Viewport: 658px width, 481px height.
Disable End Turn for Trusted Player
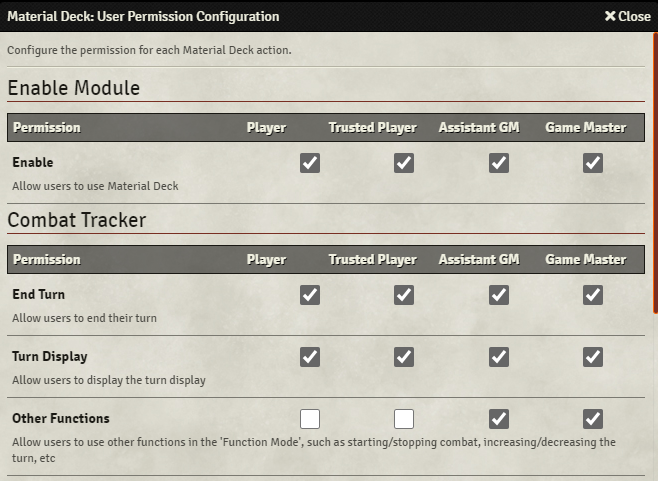tap(404, 295)
